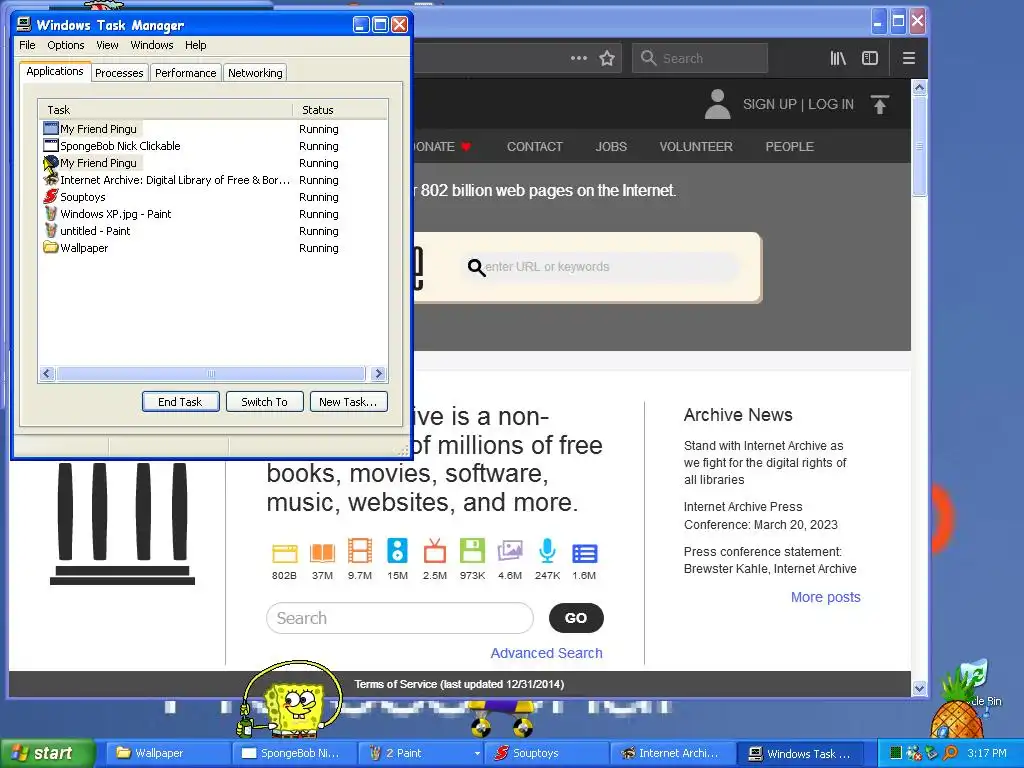Click the task list right scroll arrow
Screen dimensions: 1024x768
point(378,374)
